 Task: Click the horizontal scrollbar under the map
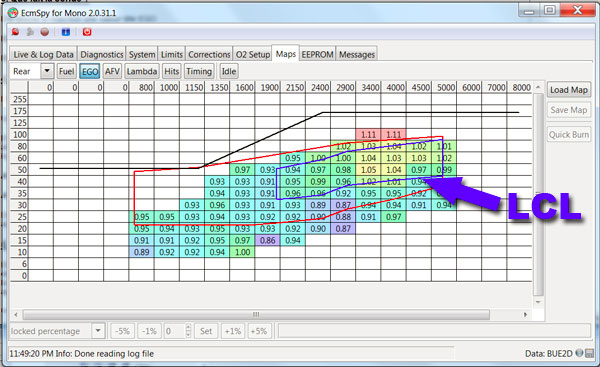tap(256, 315)
